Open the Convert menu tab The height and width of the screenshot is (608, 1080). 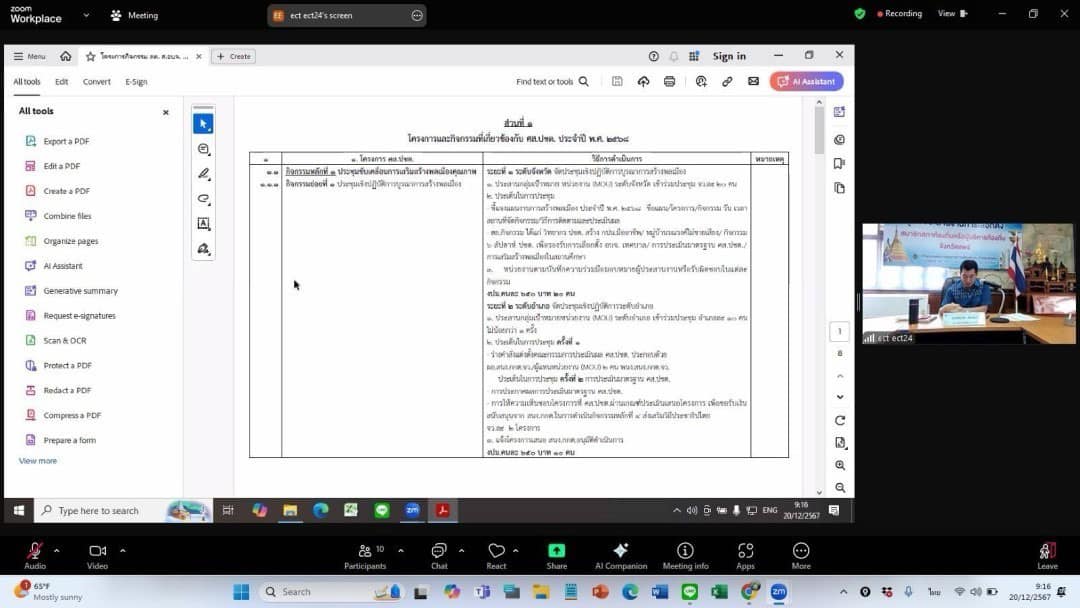[97, 82]
